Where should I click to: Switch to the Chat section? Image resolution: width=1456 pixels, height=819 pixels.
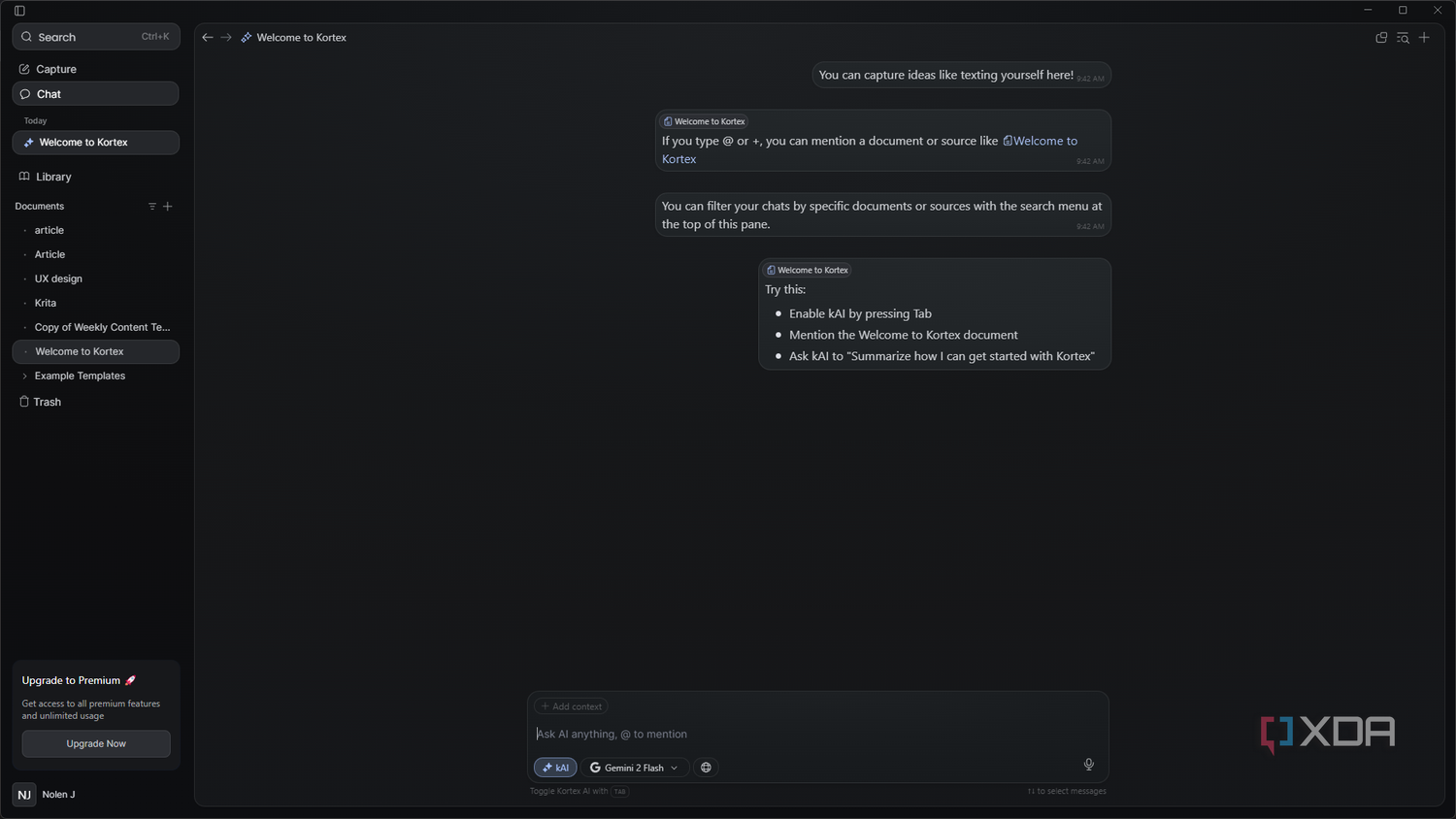point(95,94)
